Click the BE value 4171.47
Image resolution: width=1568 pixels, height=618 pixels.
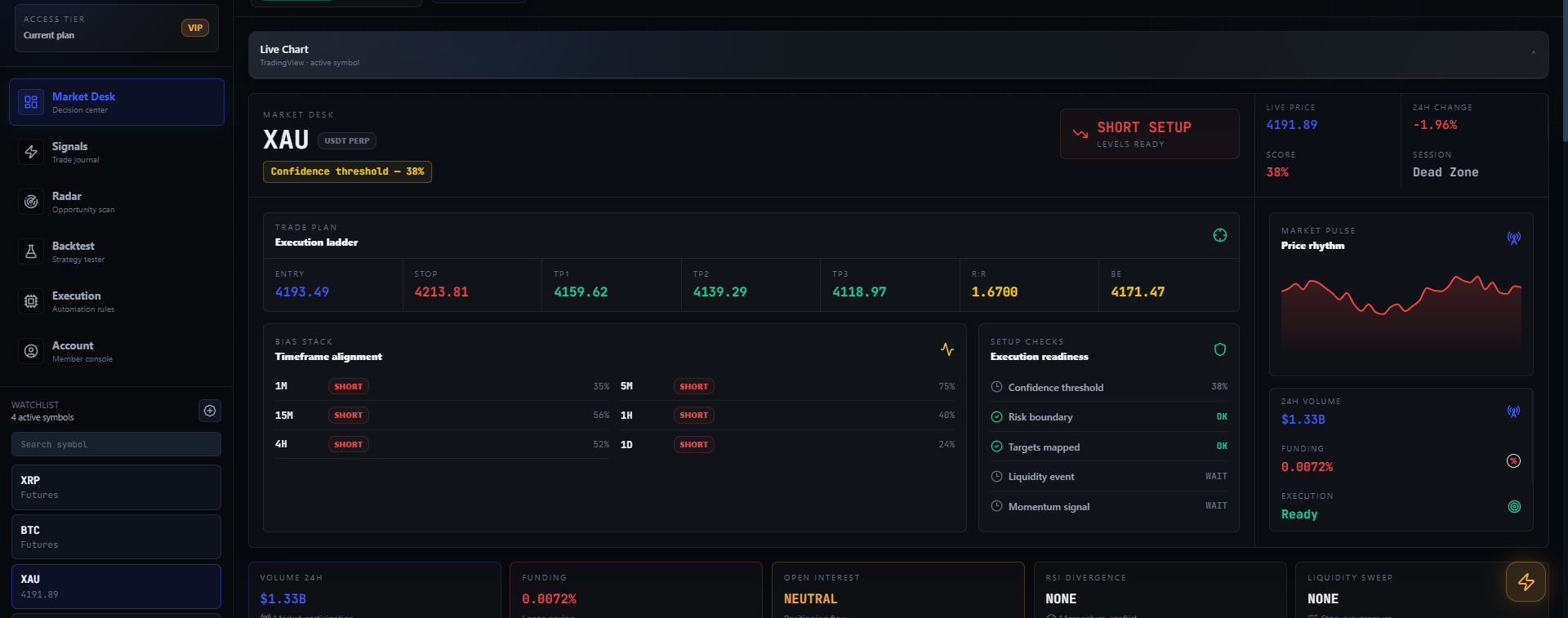(x=1138, y=292)
